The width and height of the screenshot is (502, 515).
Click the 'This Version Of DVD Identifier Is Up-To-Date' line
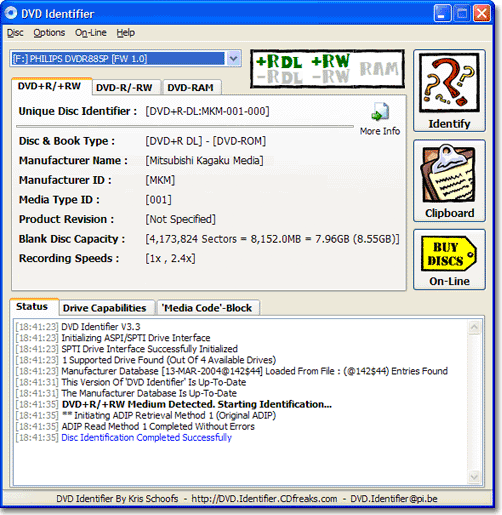pos(154,382)
